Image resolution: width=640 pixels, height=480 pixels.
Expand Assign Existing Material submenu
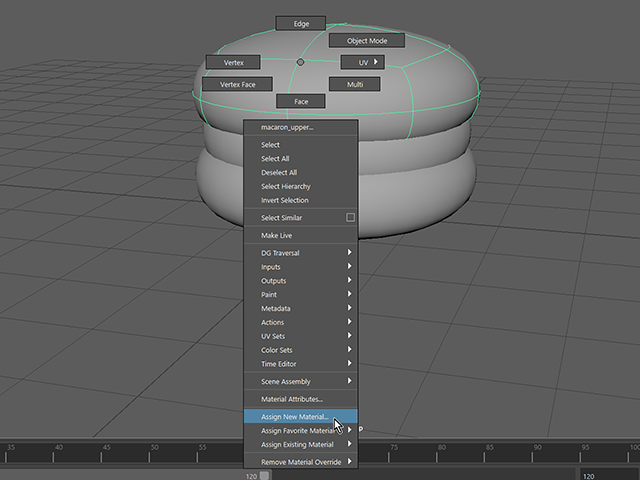(301, 444)
